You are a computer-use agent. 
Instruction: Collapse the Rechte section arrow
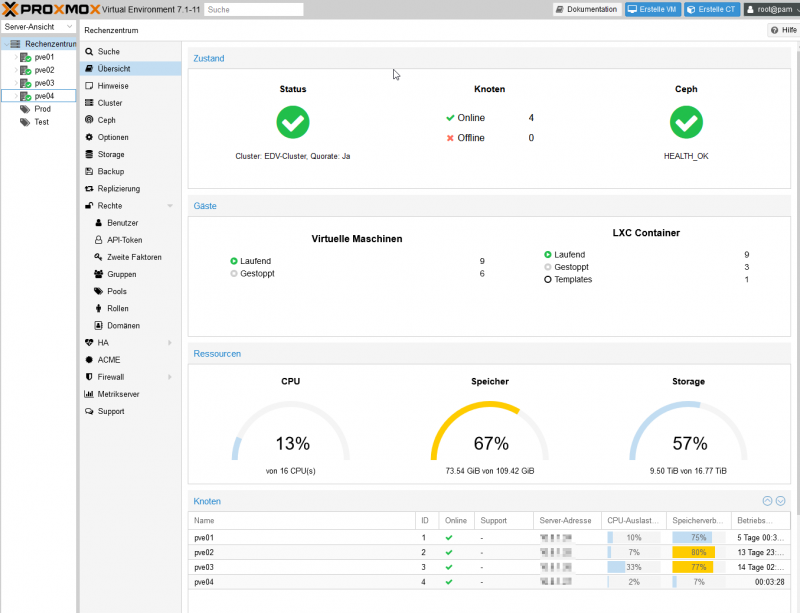click(170, 206)
